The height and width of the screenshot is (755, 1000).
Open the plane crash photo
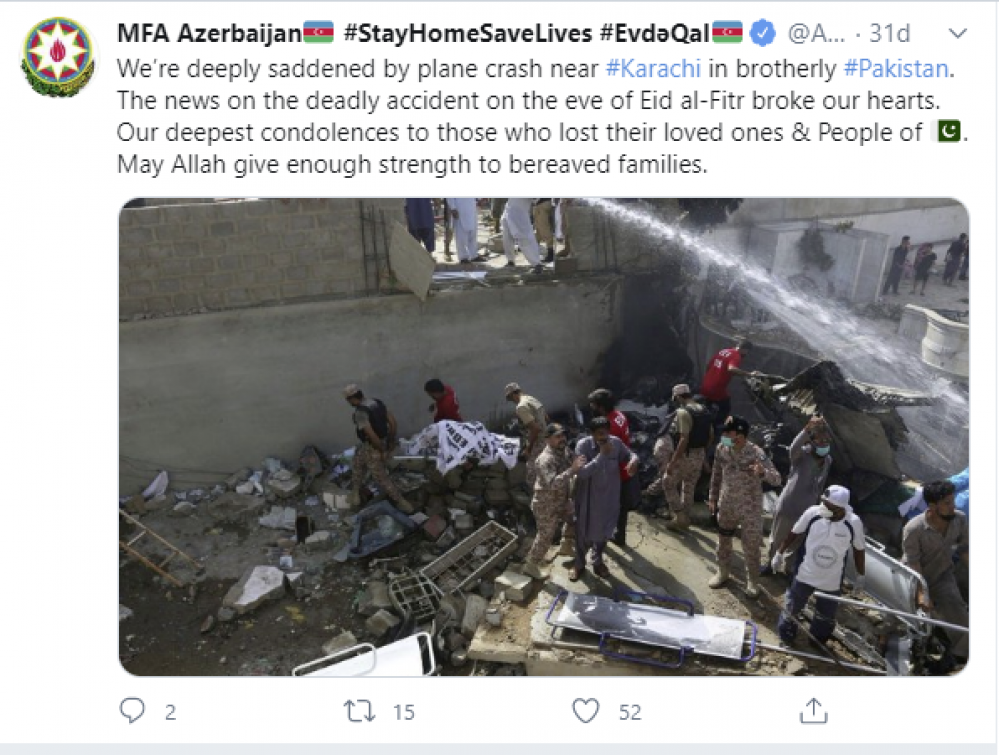(544, 437)
